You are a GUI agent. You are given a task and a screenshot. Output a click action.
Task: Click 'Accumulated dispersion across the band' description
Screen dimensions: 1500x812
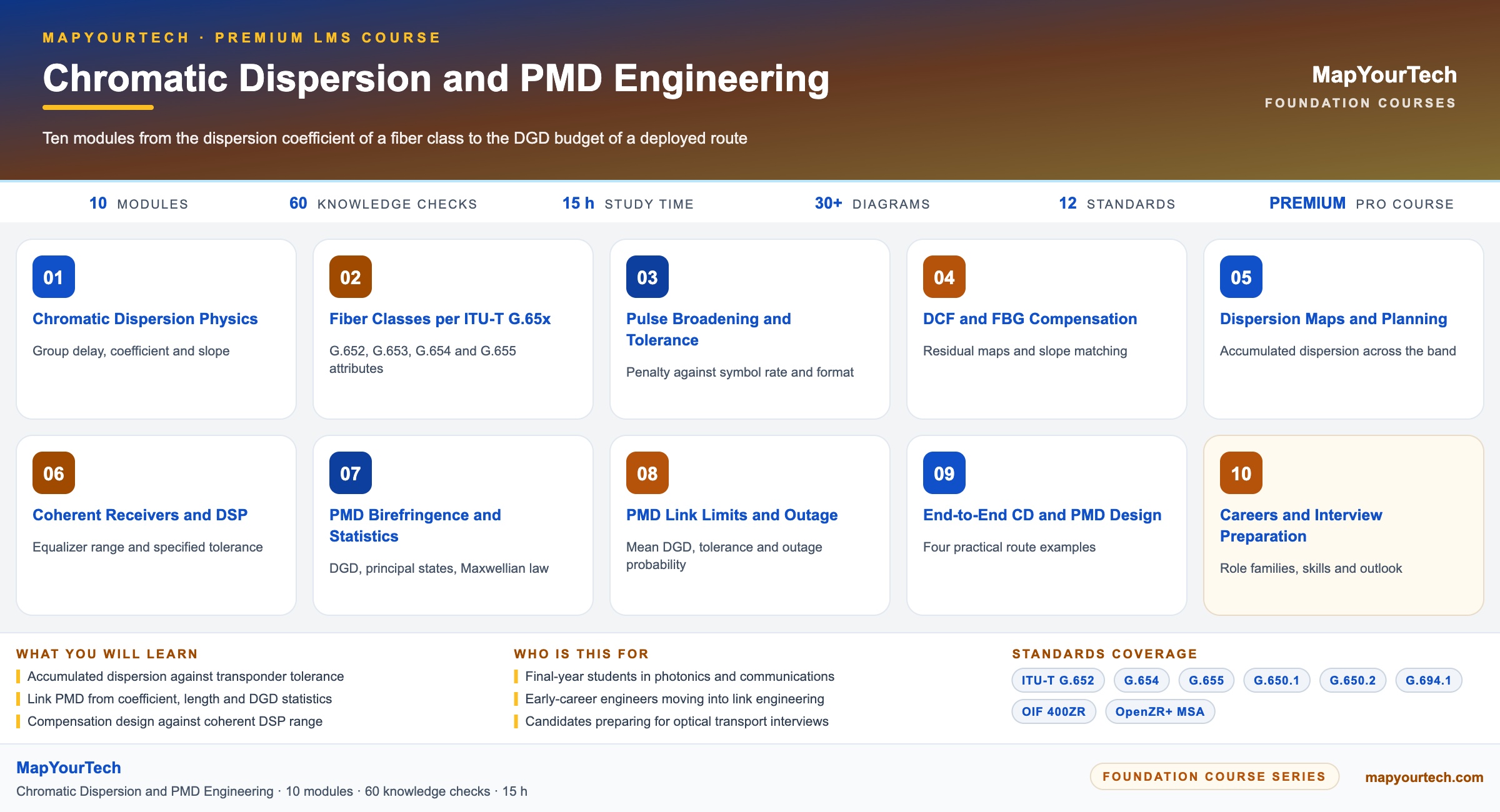[1338, 351]
